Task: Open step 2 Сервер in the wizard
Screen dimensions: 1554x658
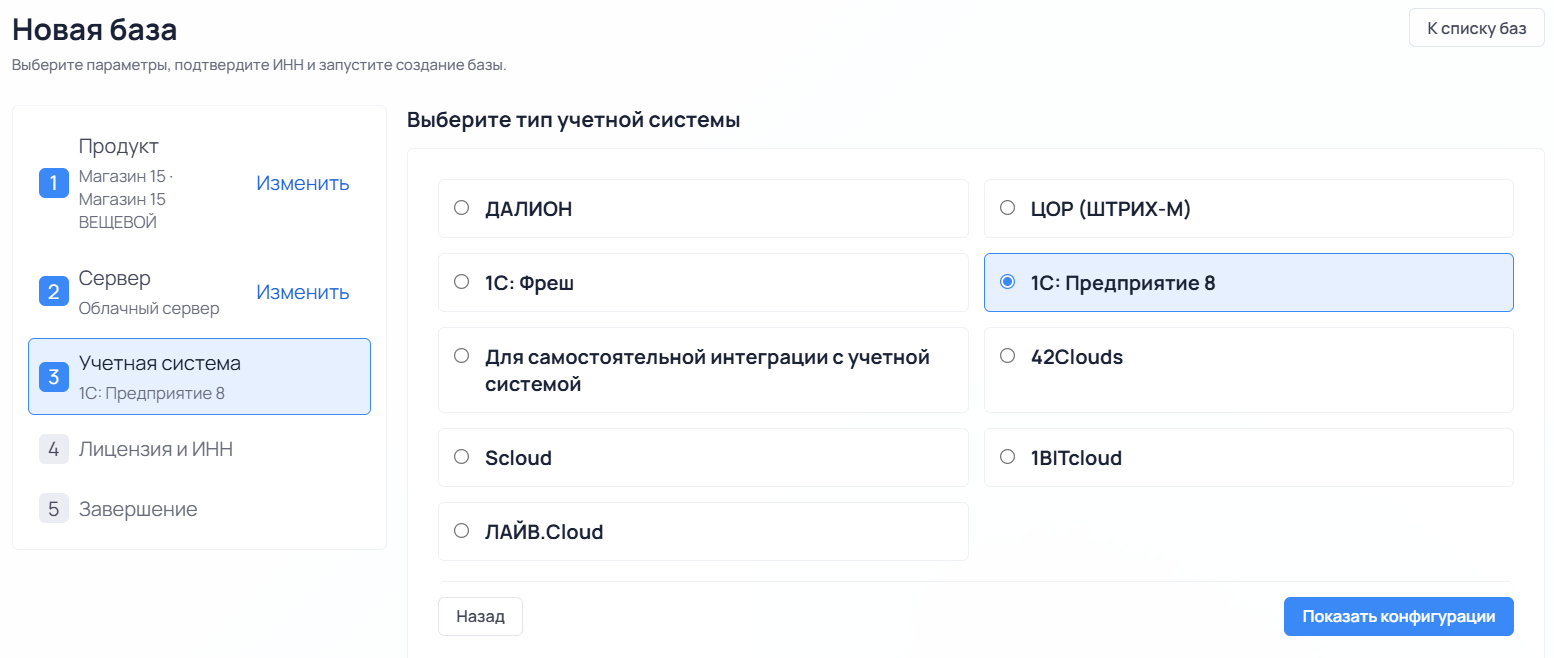Action: pos(200,292)
